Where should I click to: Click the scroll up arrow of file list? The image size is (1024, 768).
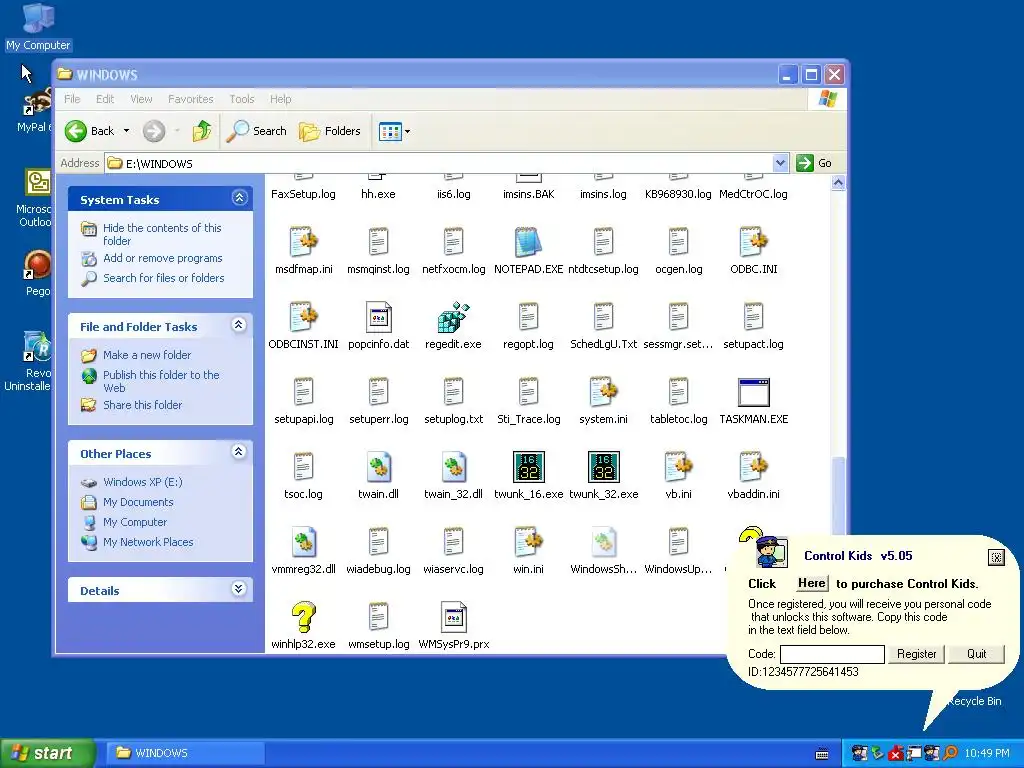point(839,184)
